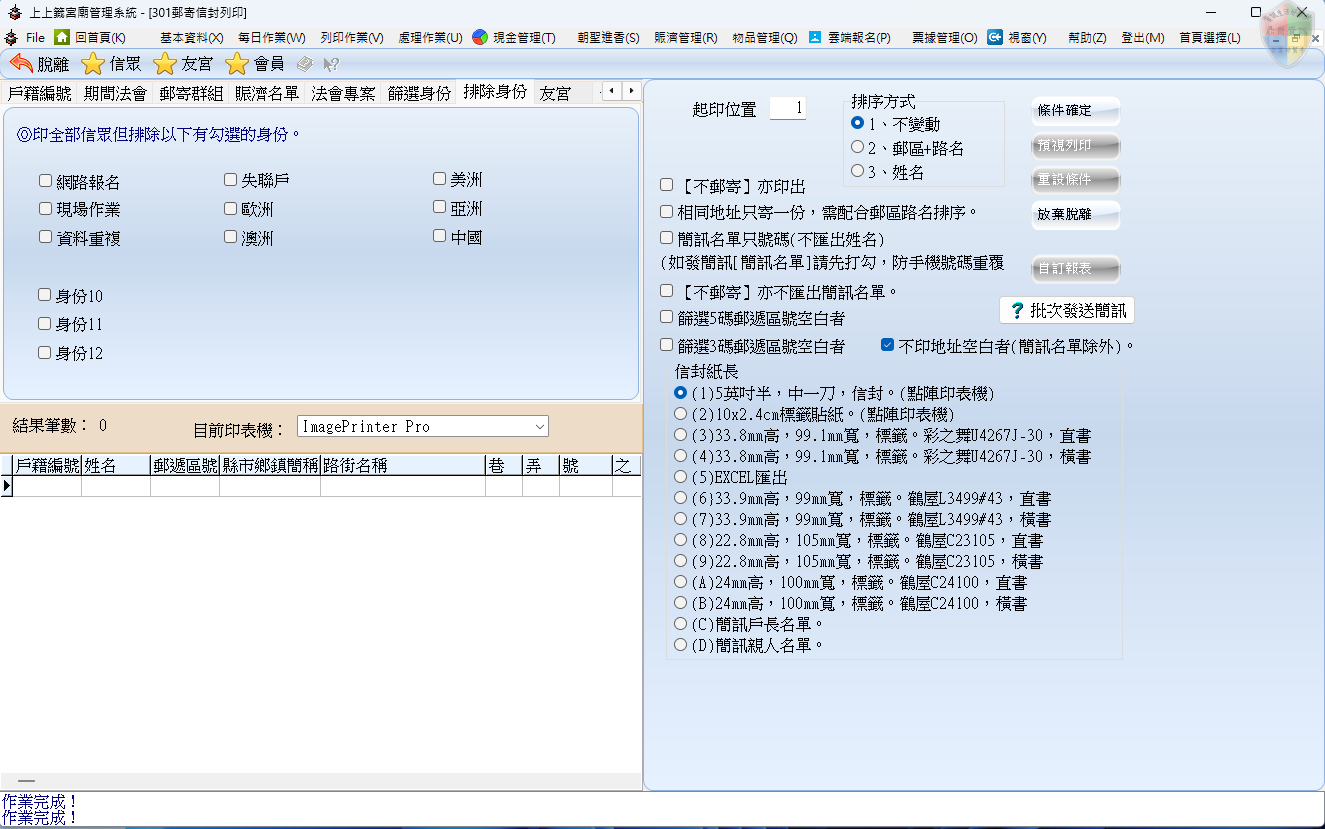This screenshot has width=1325, height=829.
Task: Click the 友宮 star toolbar icon
Action: pos(165,64)
